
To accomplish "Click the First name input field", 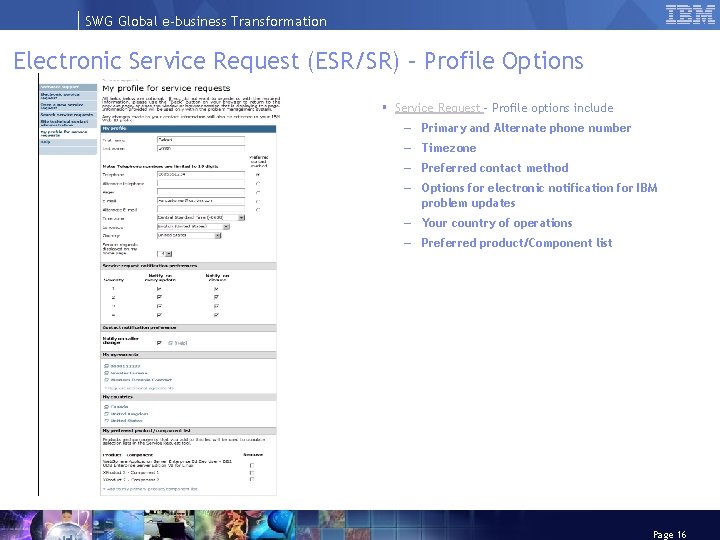I will (x=201, y=140).
